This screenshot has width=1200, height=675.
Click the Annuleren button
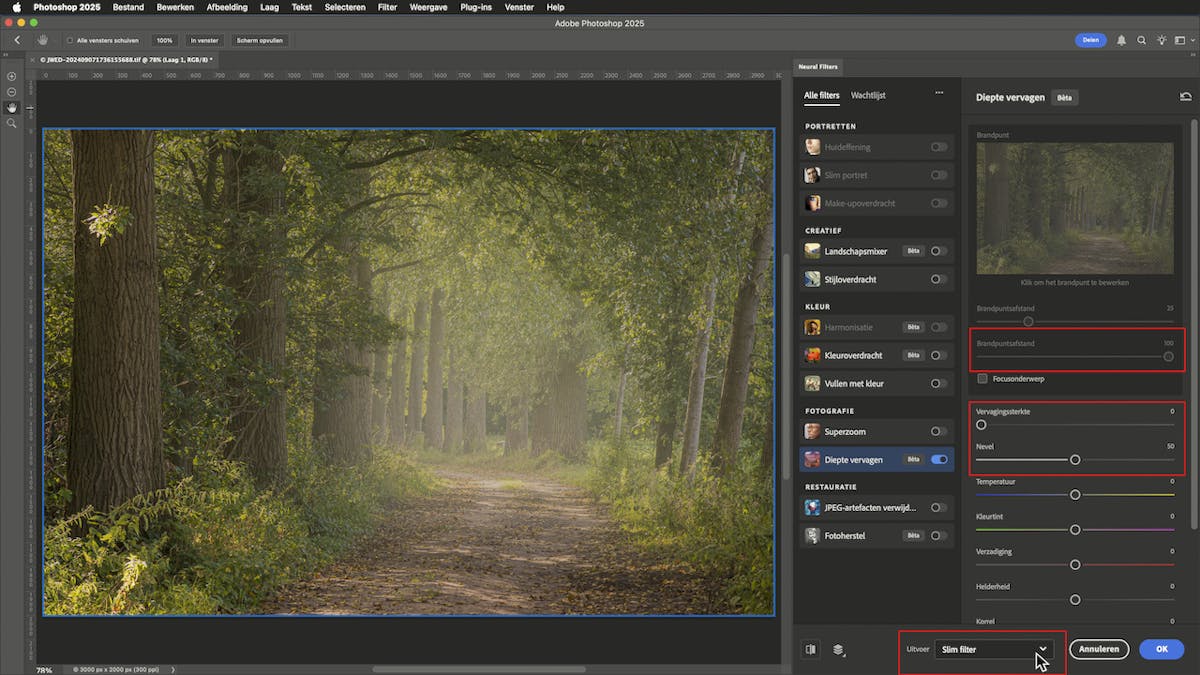coord(1099,649)
